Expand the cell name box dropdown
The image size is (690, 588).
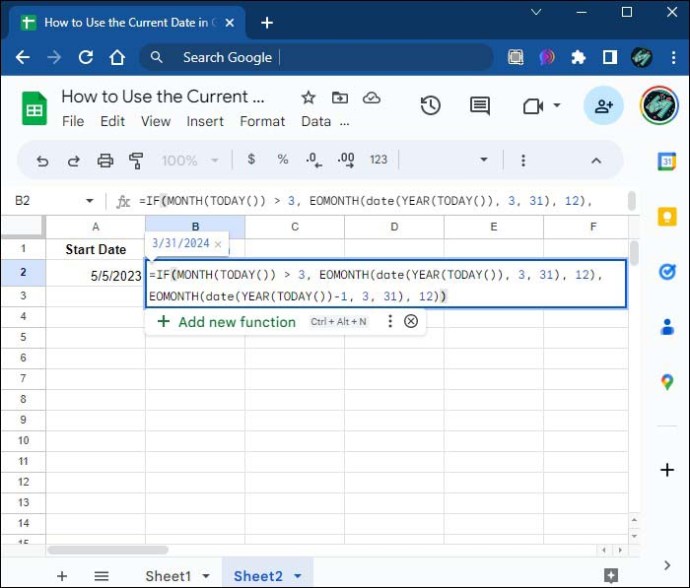(90, 201)
